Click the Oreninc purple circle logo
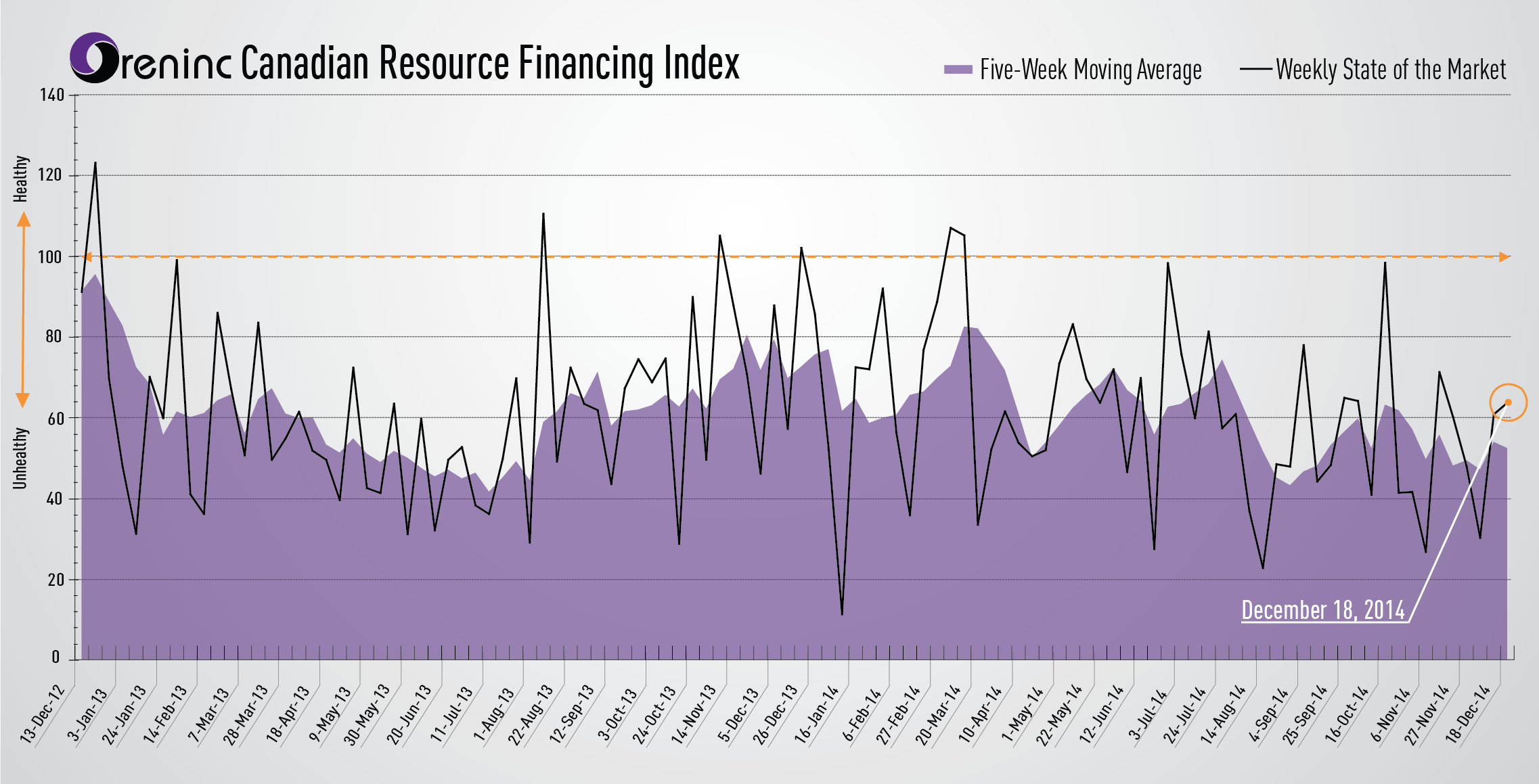 (95, 57)
